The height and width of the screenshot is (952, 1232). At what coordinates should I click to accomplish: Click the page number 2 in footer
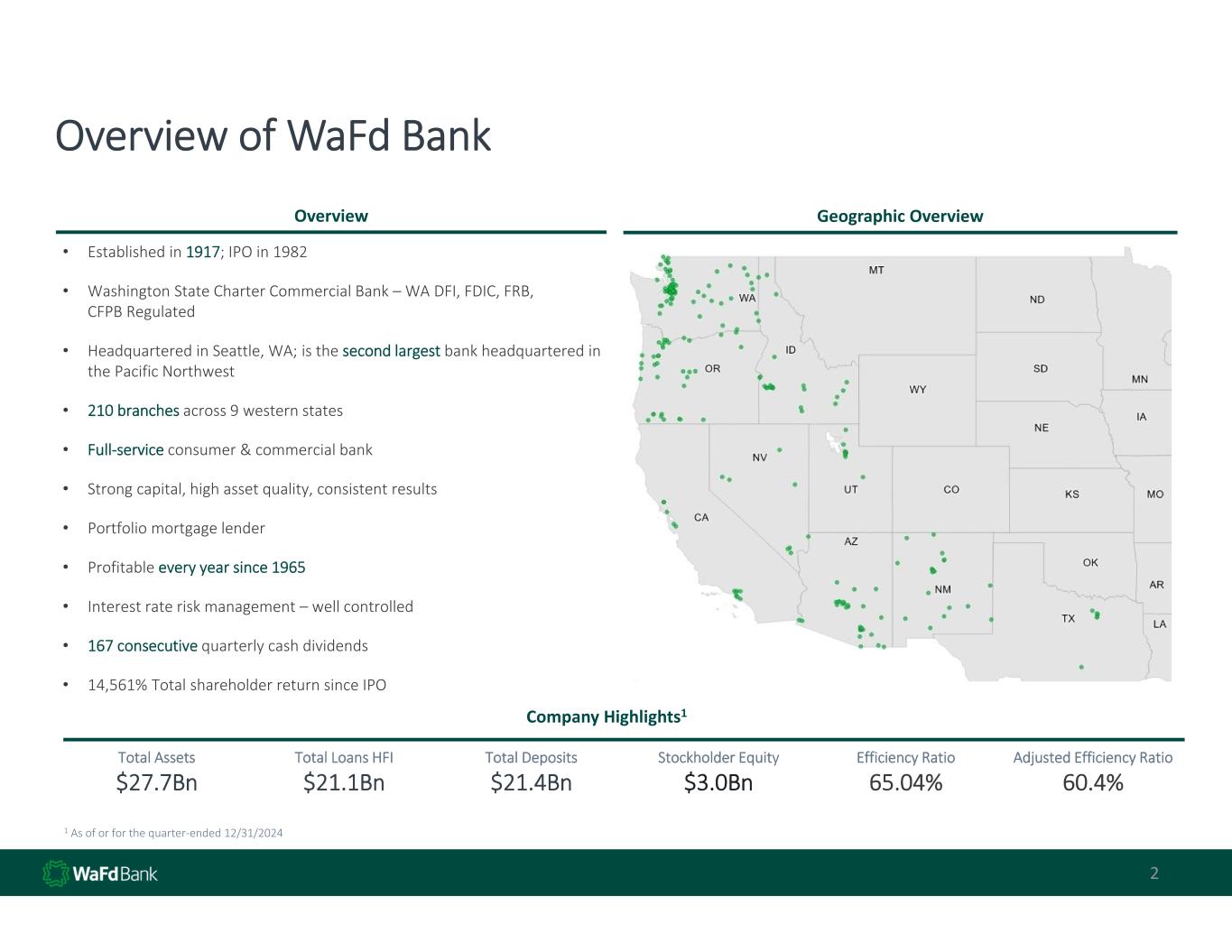[1153, 873]
